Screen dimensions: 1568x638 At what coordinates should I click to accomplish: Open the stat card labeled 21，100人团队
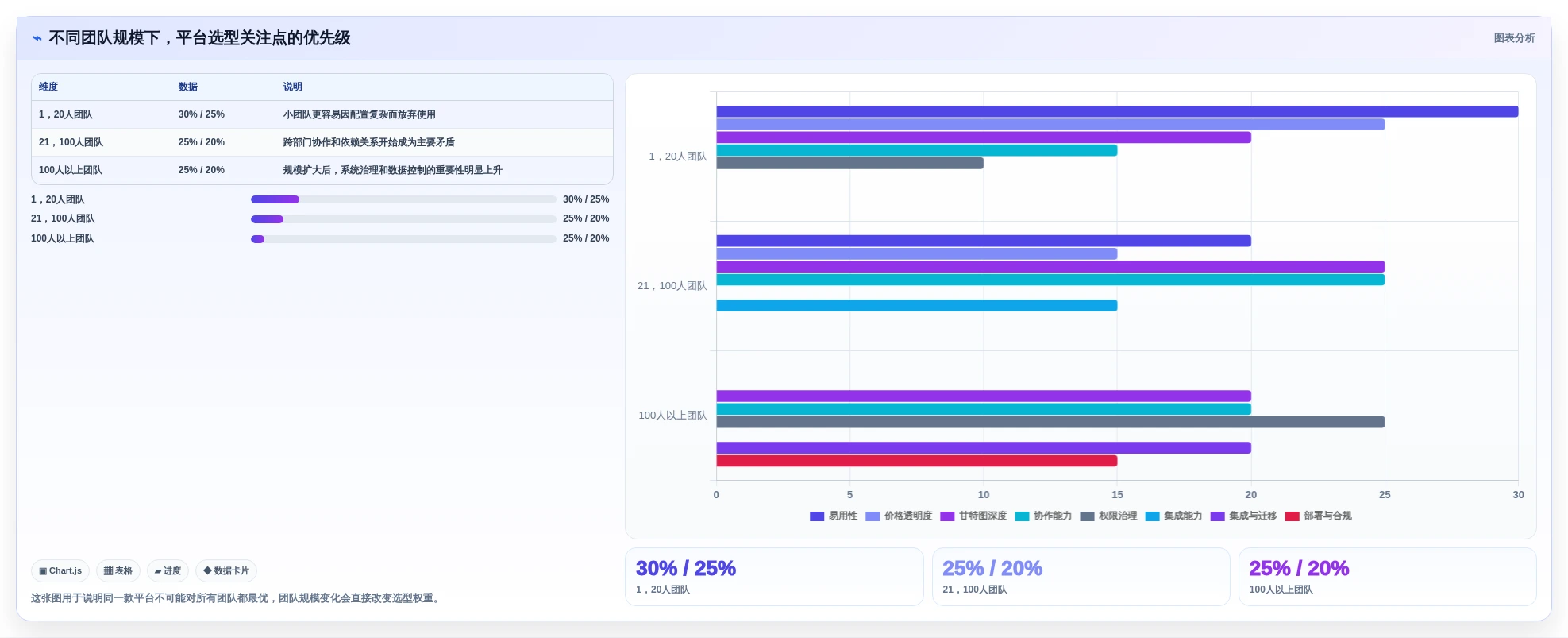coord(1081,577)
